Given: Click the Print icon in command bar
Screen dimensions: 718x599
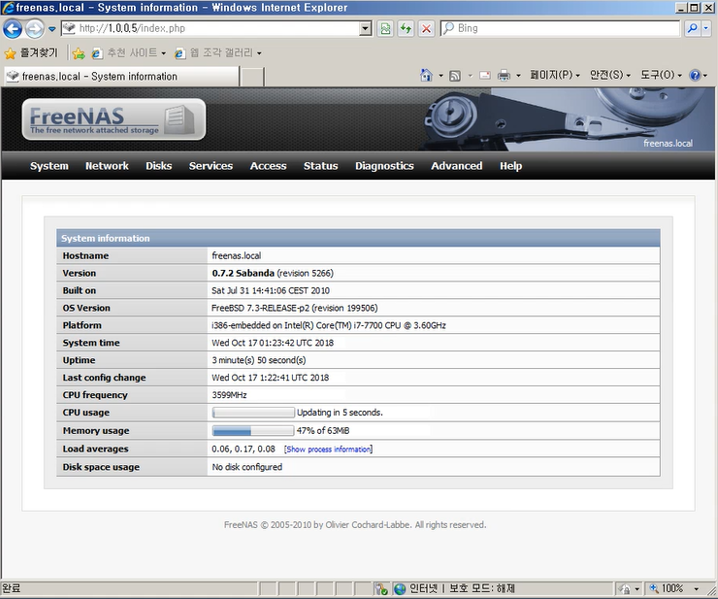Looking at the screenshot, I should (504, 76).
